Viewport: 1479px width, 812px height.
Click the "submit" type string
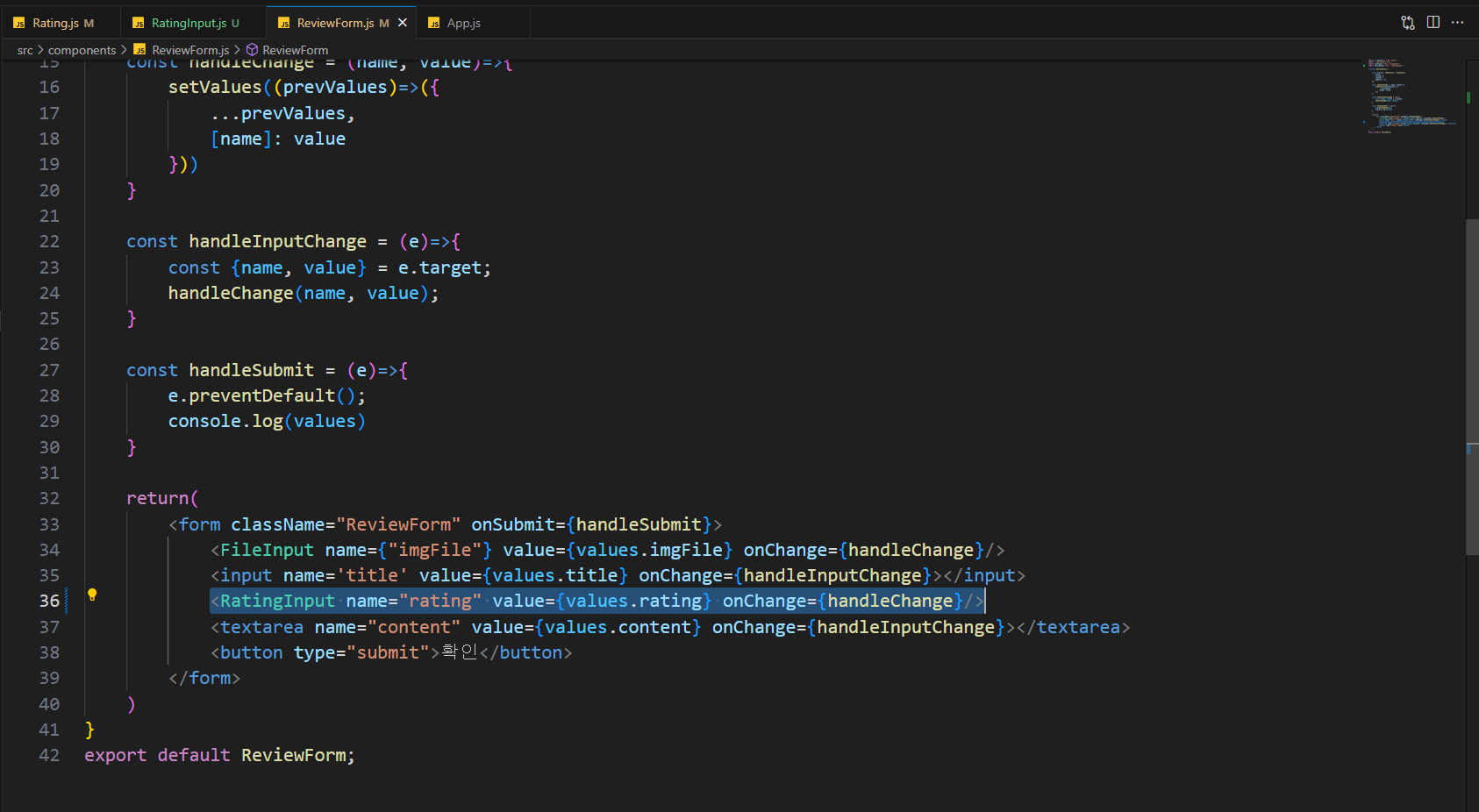(x=388, y=653)
